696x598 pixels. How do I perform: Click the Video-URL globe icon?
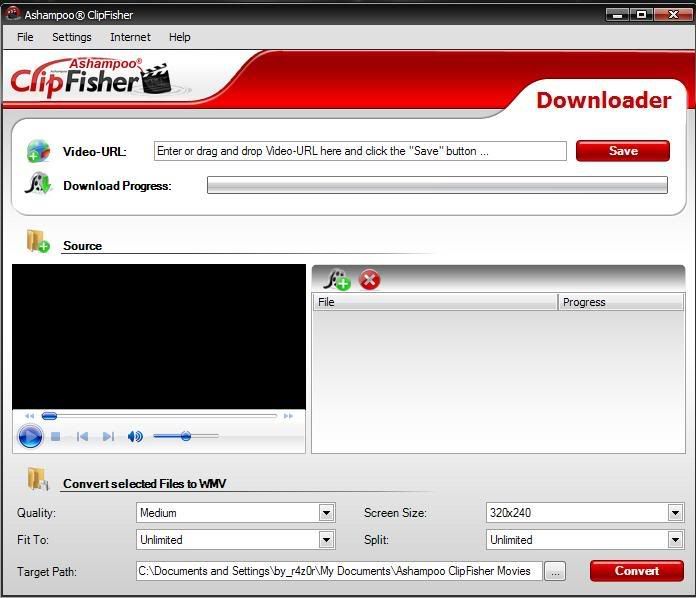click(x=38, y=151)
